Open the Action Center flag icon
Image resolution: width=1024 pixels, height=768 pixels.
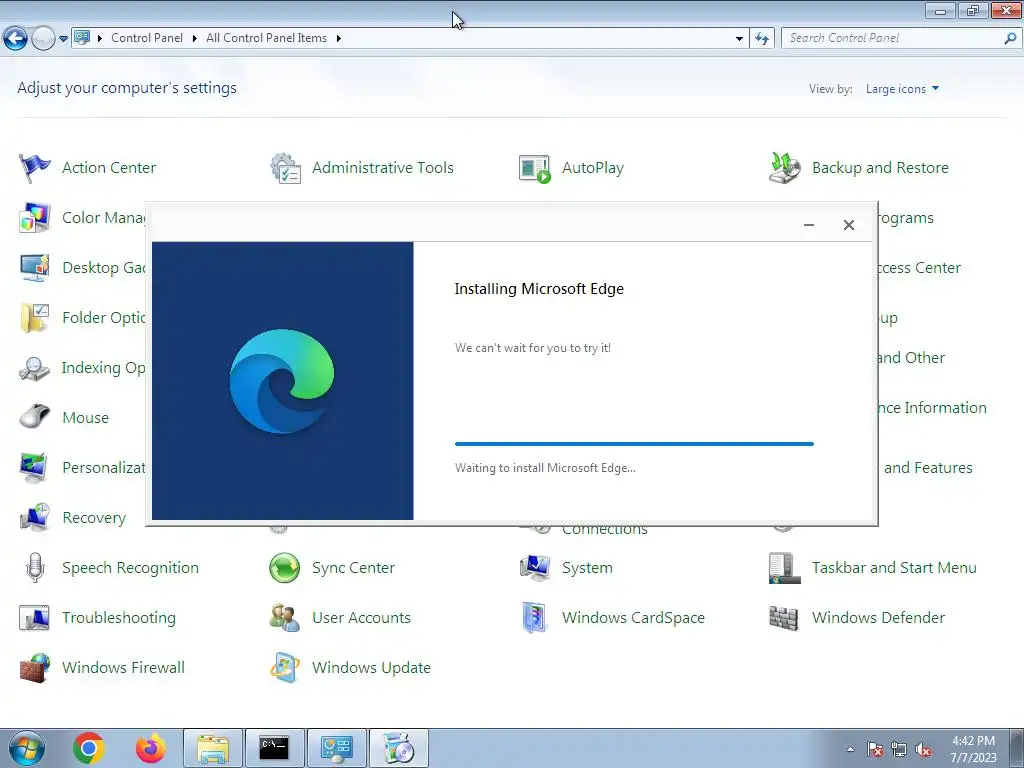tap(35, 168)
